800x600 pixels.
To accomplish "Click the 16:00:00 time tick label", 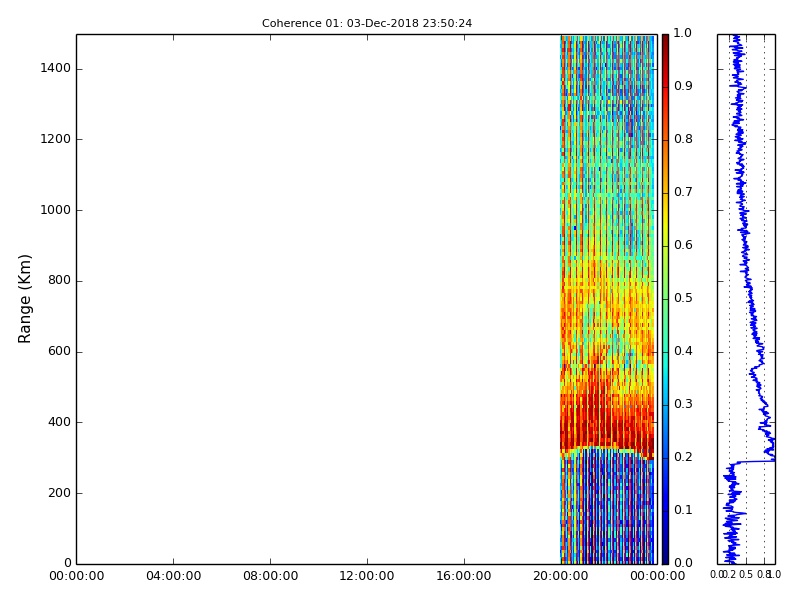I will tap(464, 576).
